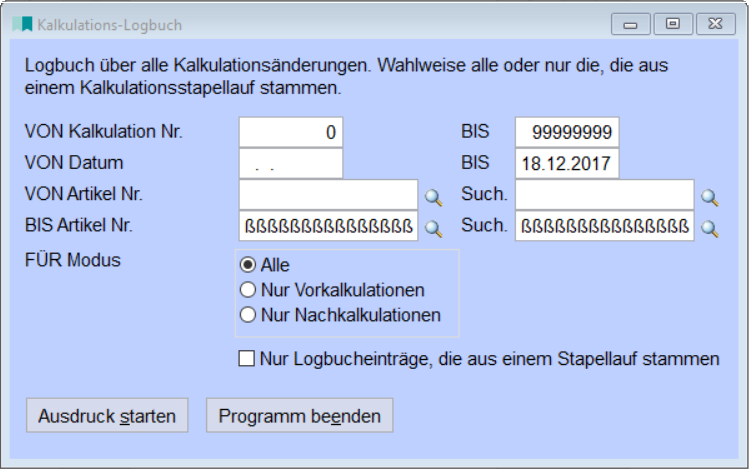Screen dimensions: 749x469
Task: Click the empty VON Artikel Nr. field
Action: click(x=329, y=194)
